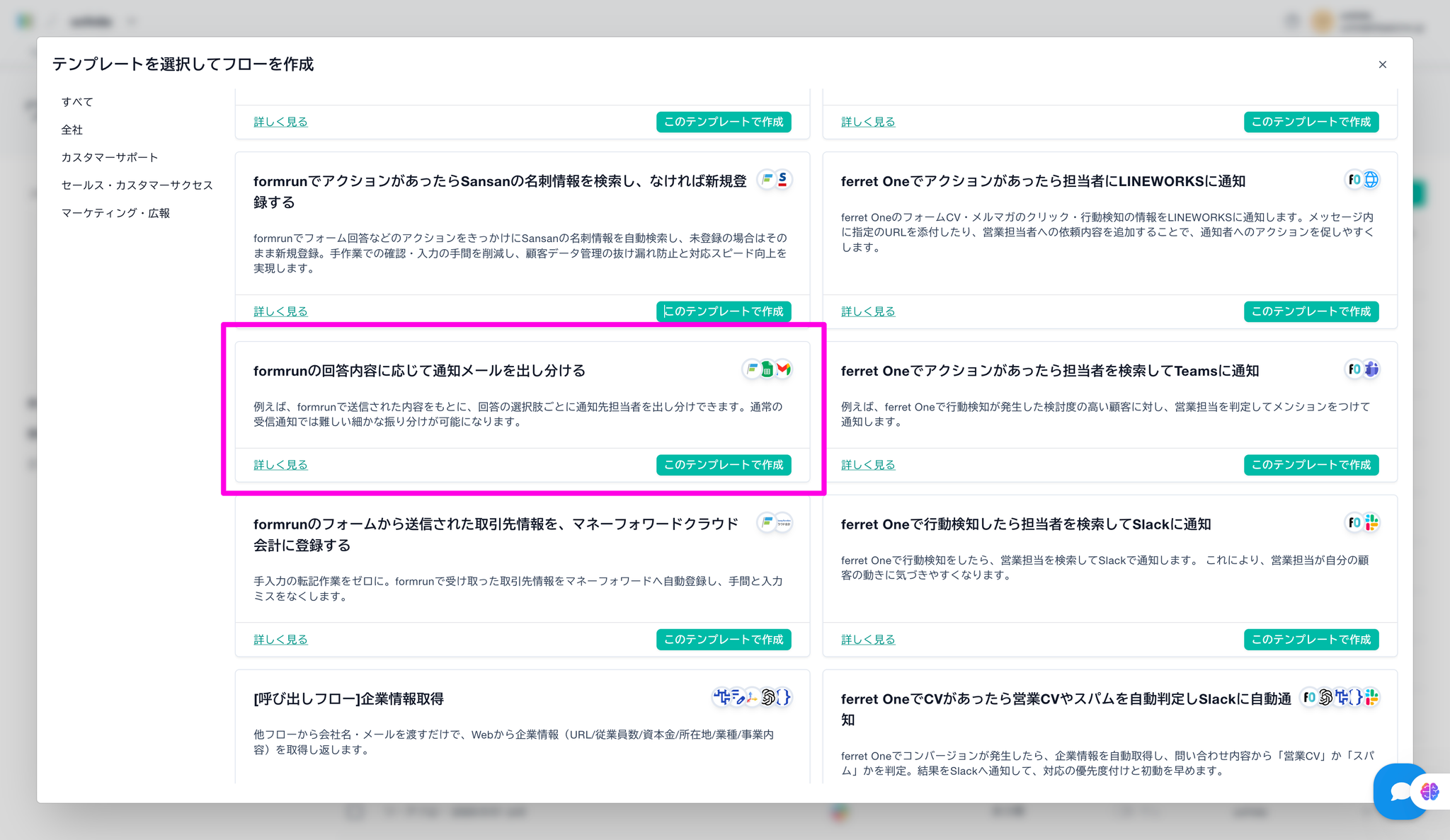
Task: Open 詳しく見る for Sansan template
Action: point(280,311)
